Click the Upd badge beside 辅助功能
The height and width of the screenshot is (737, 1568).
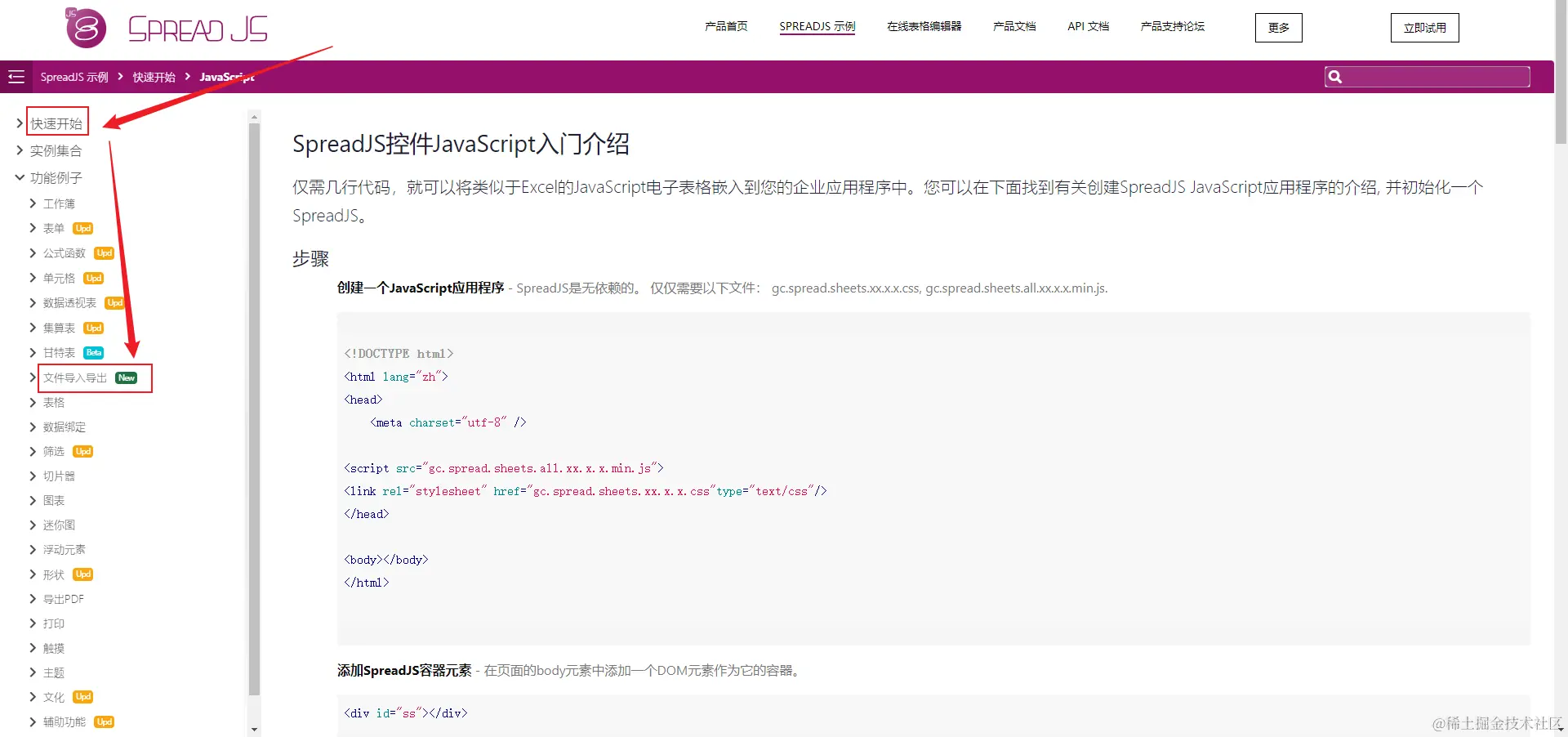[x=105, y=722]
